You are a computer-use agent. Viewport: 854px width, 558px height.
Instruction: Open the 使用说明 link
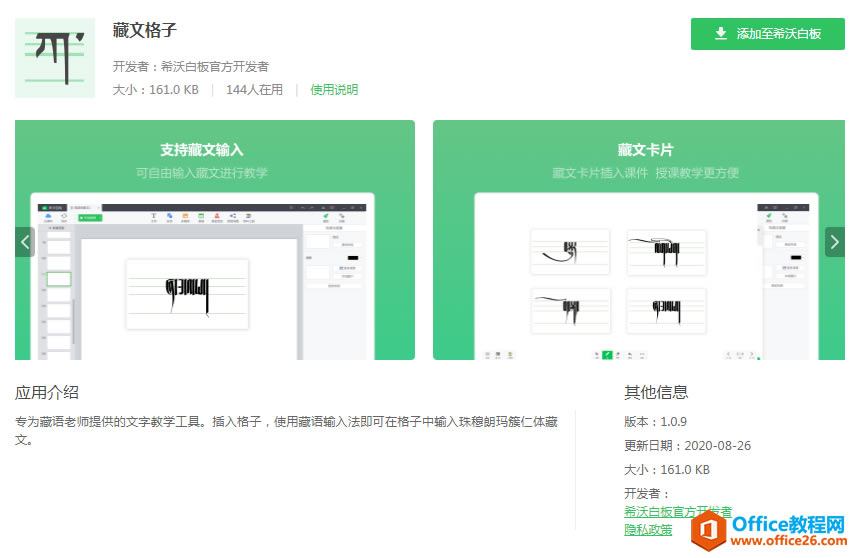pyautogui.click(x=334, y=90)
